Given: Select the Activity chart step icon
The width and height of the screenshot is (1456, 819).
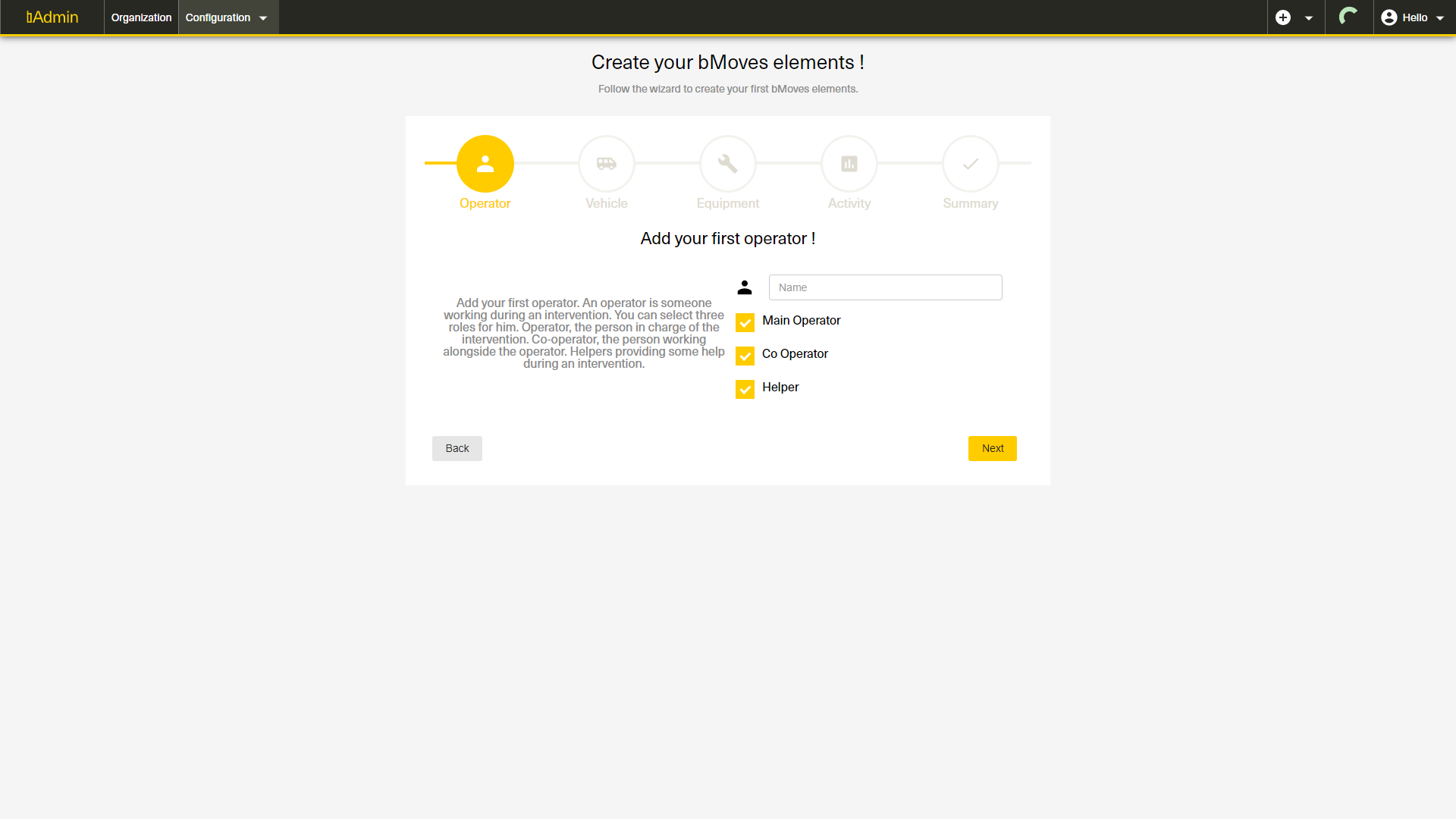Looking at the screenshot, I should point(849,164).
